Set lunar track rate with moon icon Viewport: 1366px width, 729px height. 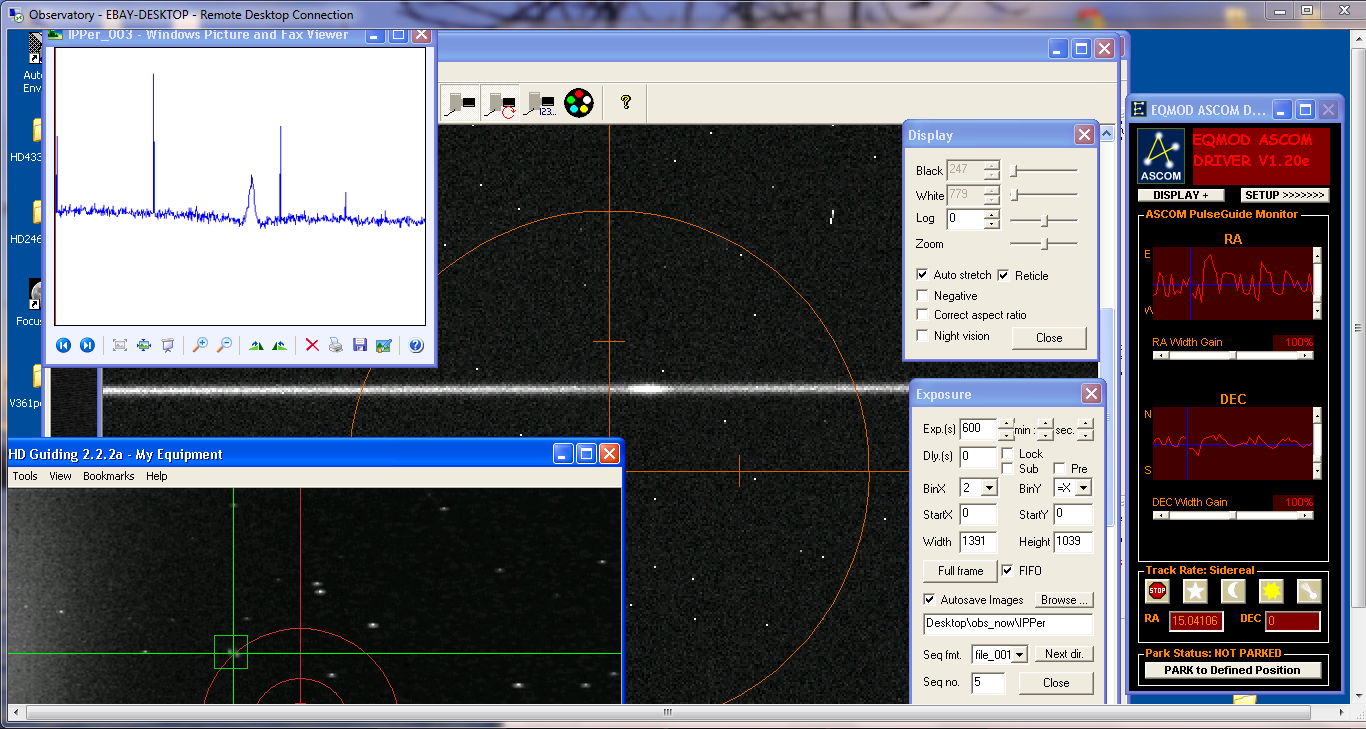(1233, 591)
